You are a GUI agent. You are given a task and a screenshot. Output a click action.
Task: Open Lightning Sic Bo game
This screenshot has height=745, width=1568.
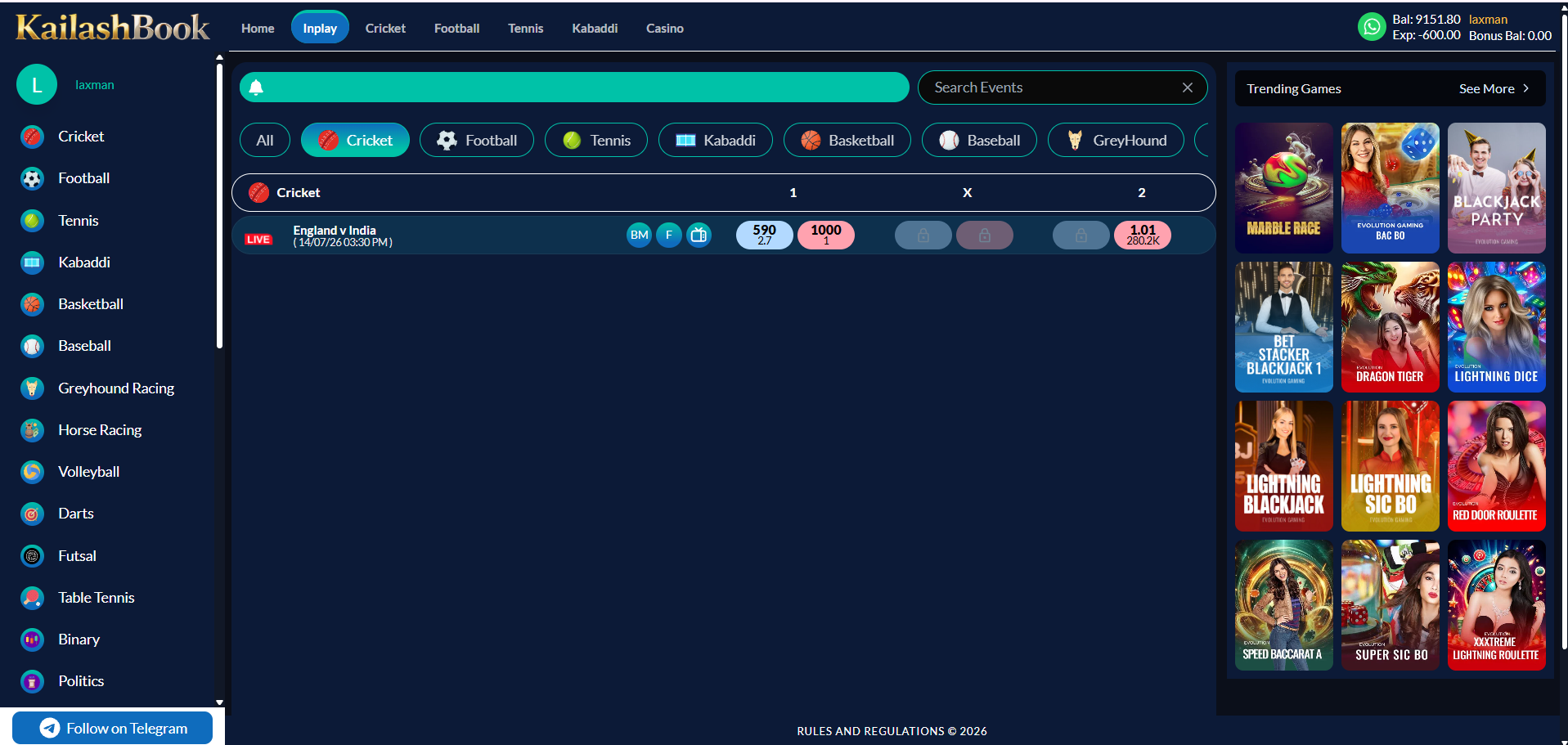[1391, 466]
